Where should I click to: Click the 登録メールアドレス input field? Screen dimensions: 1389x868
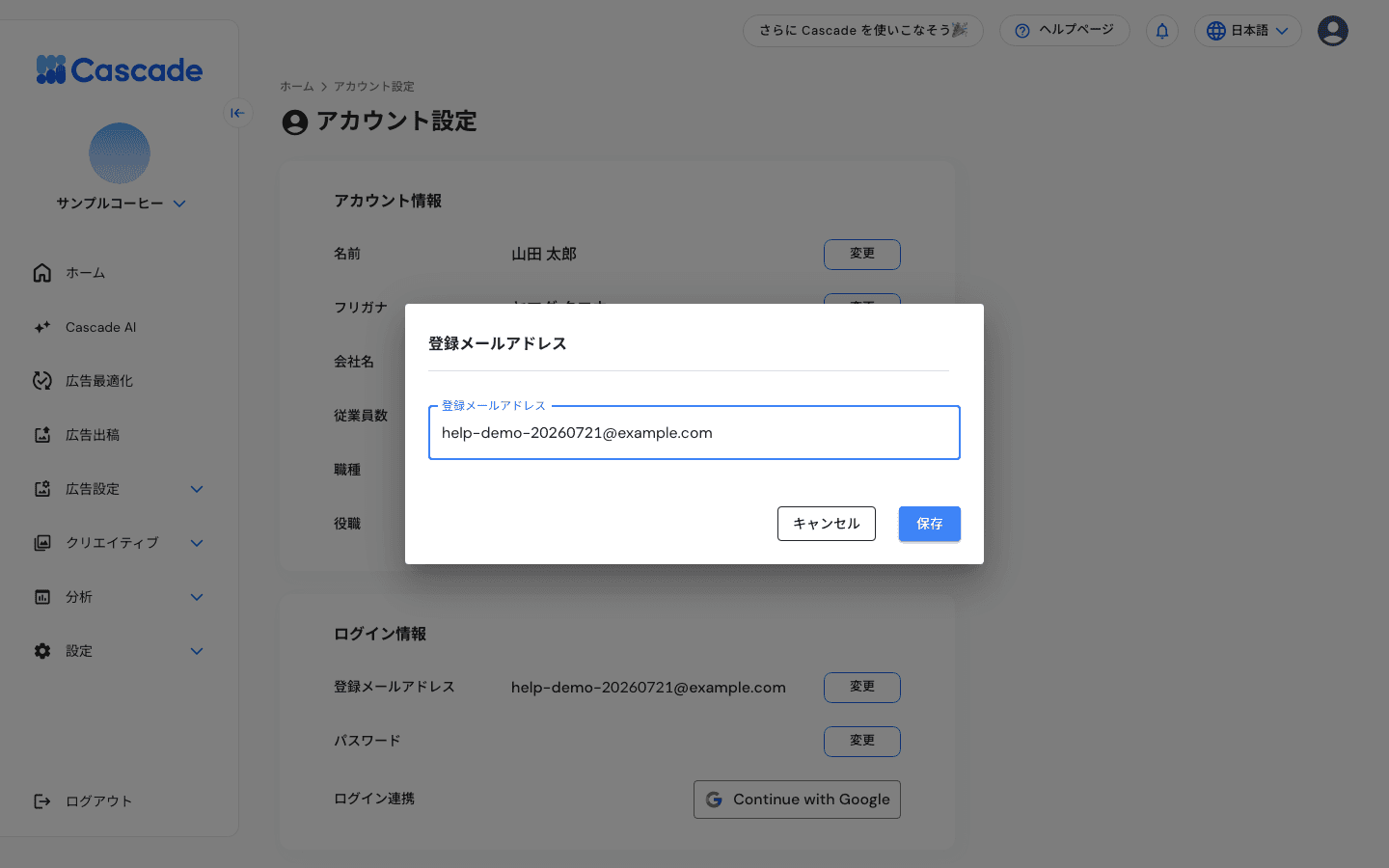(x=694, y=433)
